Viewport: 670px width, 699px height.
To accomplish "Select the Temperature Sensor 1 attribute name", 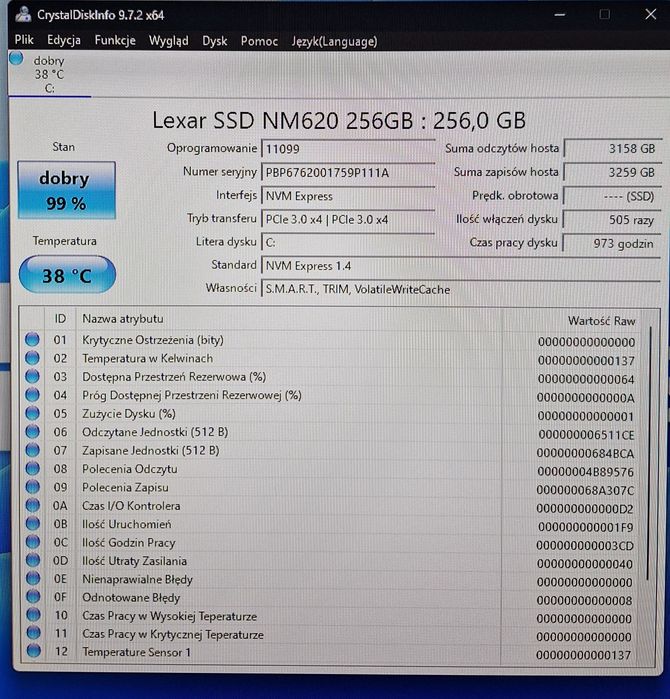I will tap(136, 652).
